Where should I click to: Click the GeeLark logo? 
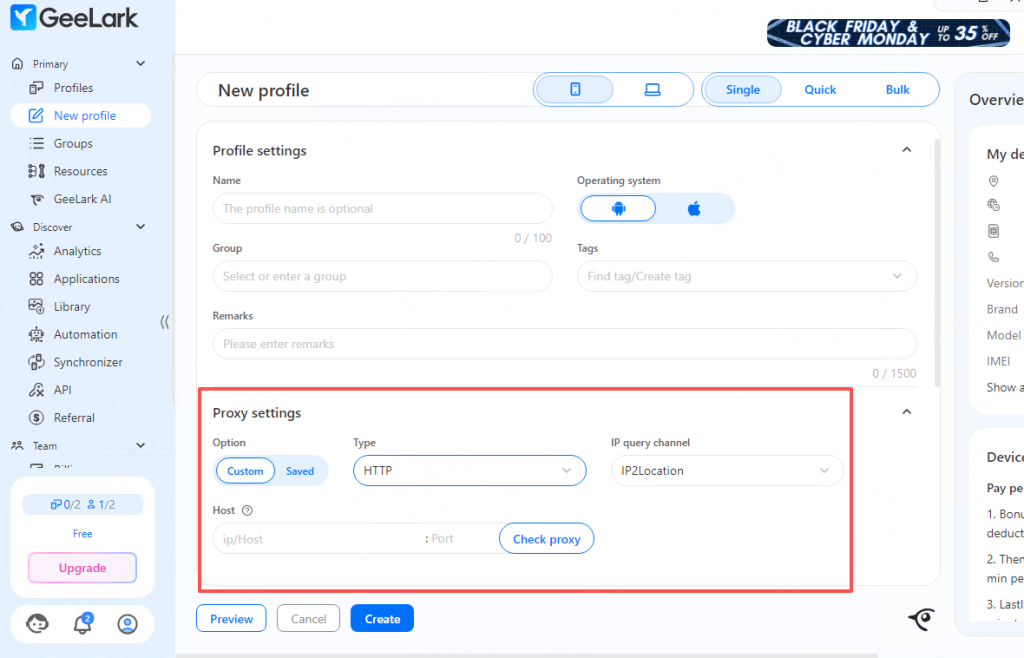[x=75, y=18]
